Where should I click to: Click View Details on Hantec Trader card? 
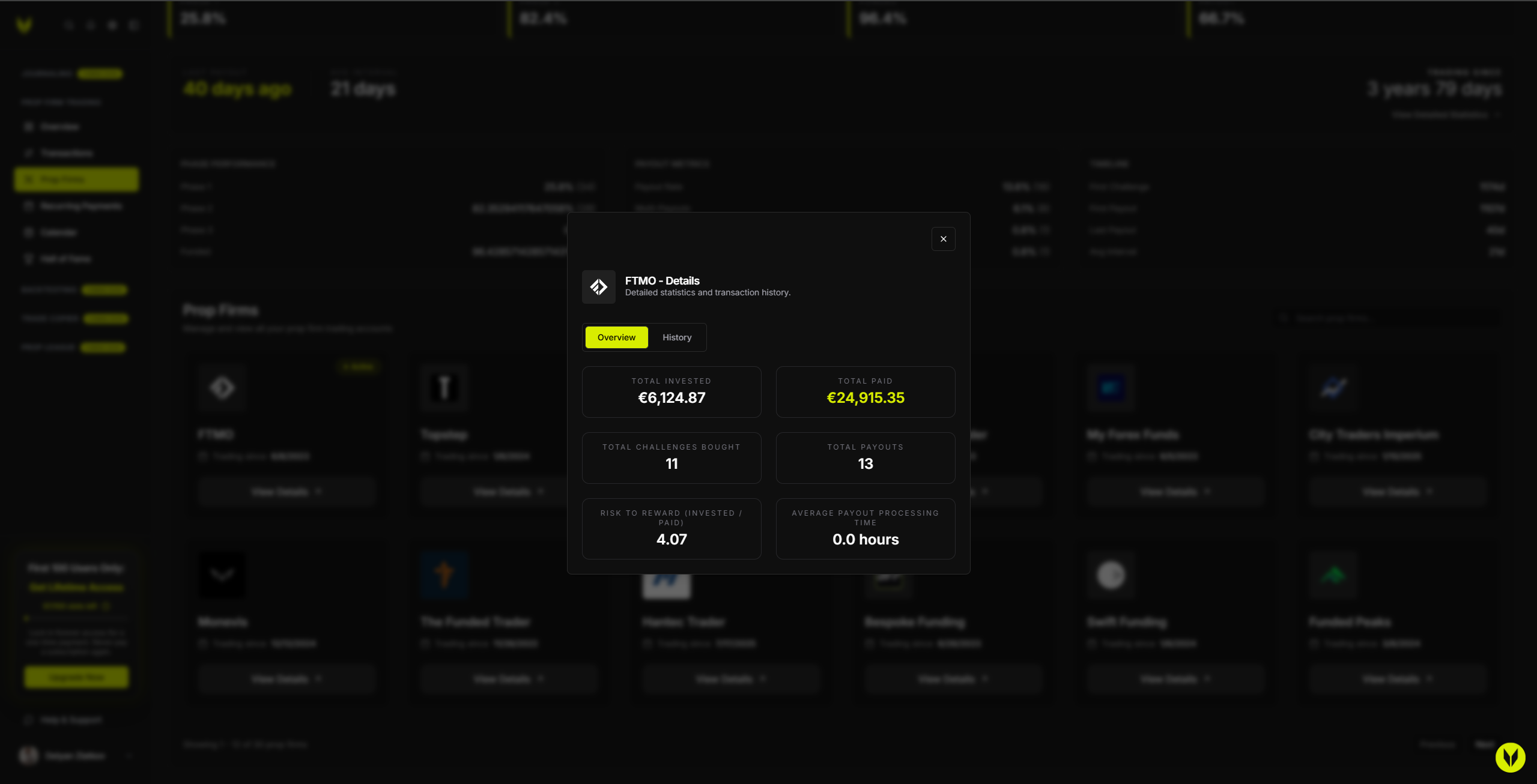(732, 679)
